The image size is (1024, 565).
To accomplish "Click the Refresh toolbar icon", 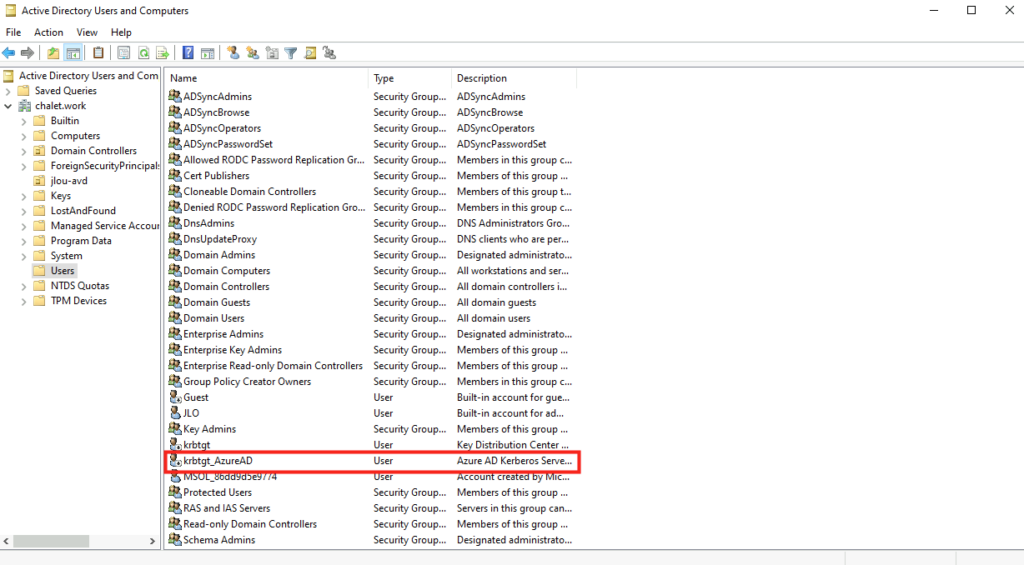I will click(x=144, y=53).
